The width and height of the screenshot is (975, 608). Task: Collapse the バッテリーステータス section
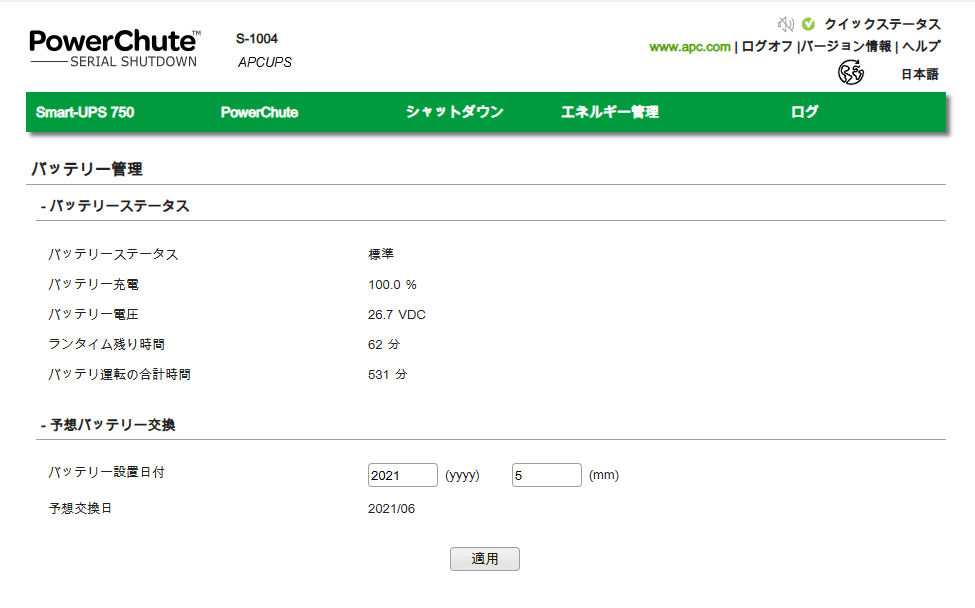[x=115, y=206]
